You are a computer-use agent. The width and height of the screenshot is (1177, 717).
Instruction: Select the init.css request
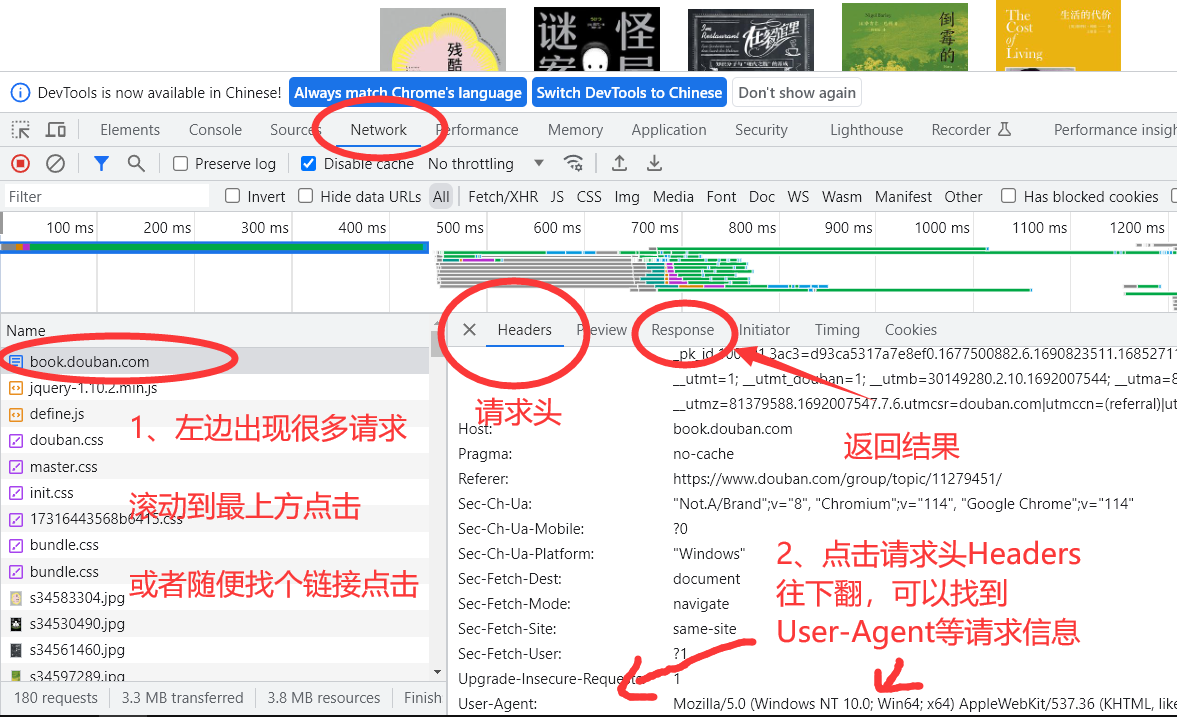(x=215, y=493)
